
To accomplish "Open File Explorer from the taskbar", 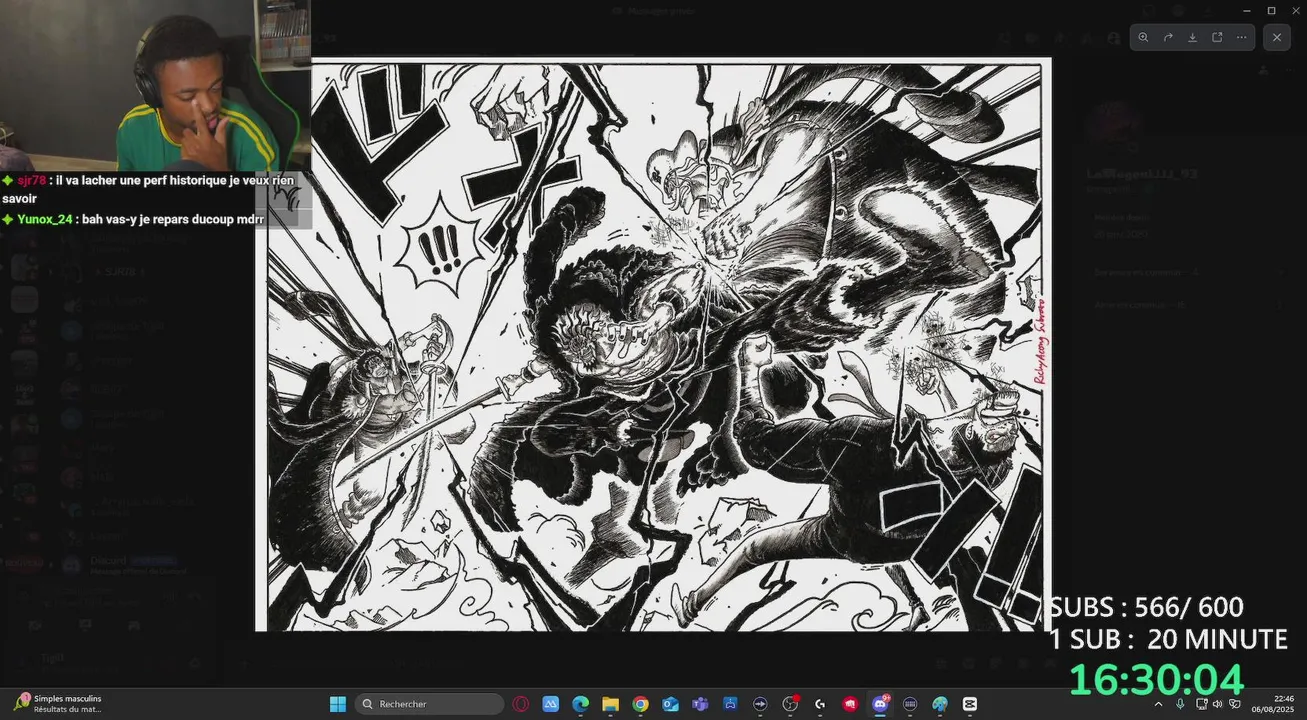I will pyautogui.click(x=610, y=704).
